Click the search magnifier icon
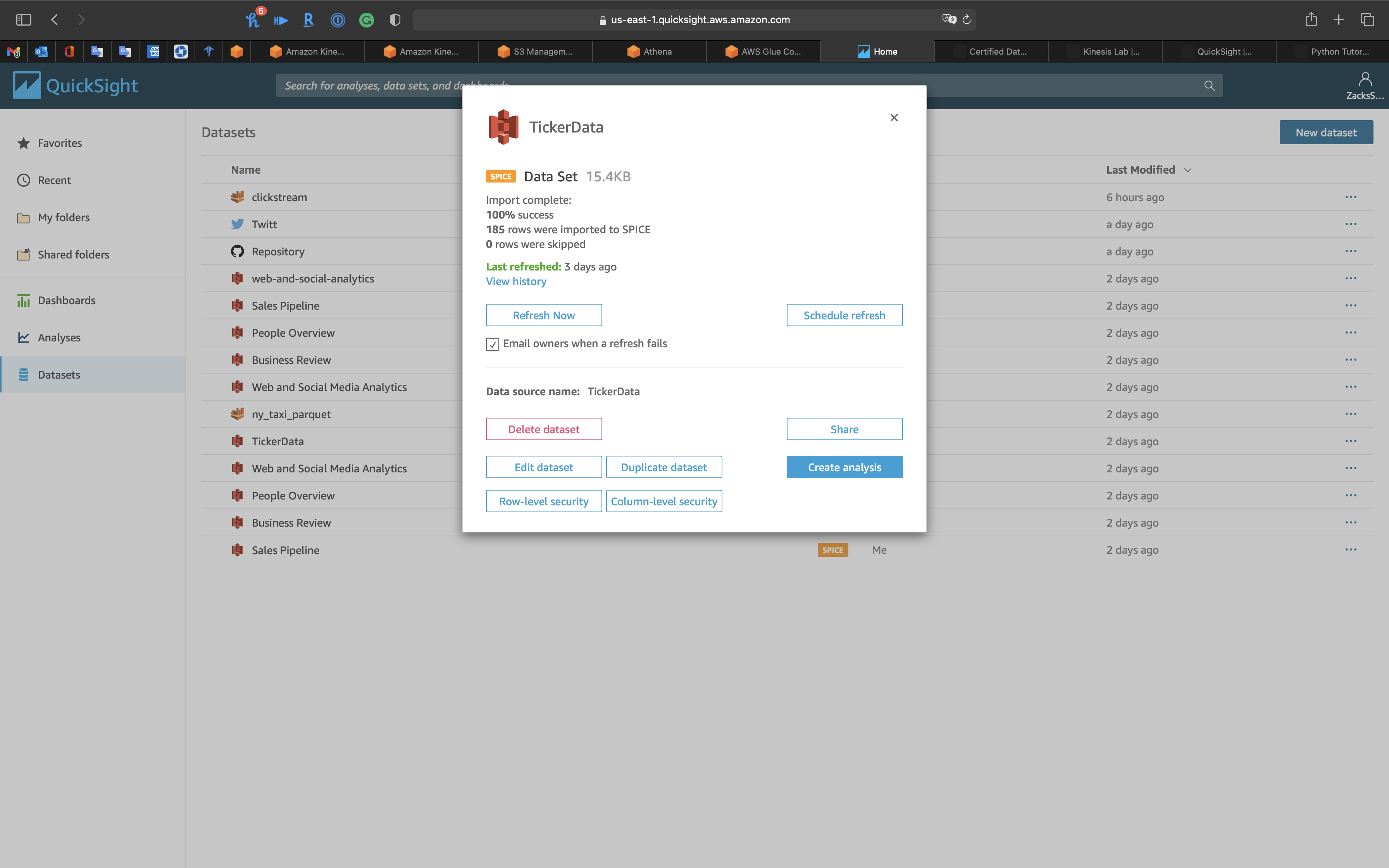This screenshot has height=868, width=1389. coord(1209,86)
